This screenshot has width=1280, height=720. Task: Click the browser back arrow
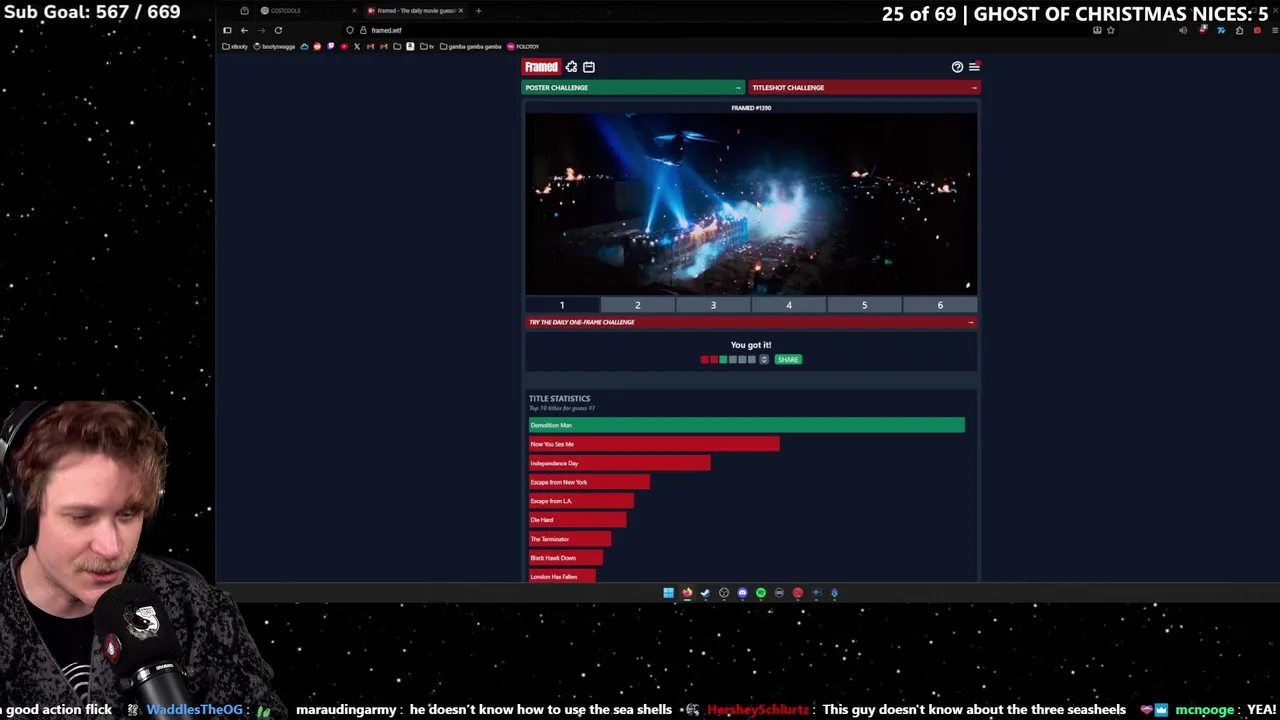click(x=244, y=30)
